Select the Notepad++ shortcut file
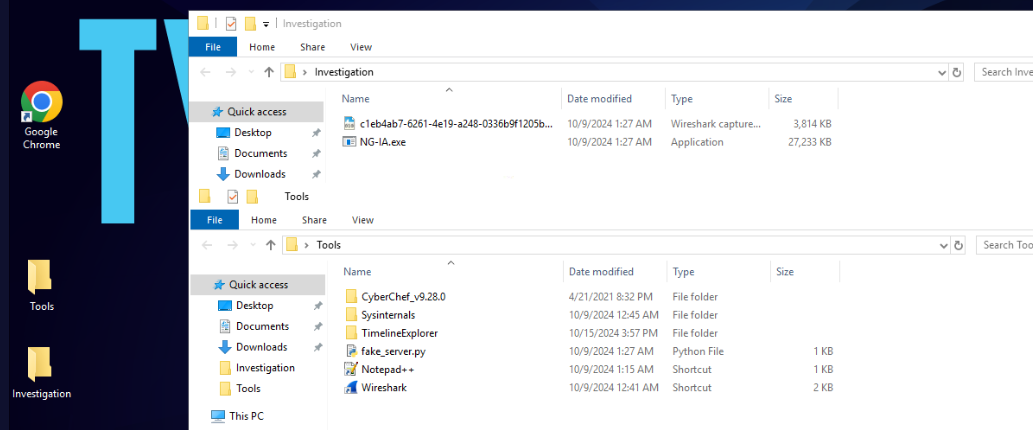 click(386, 369)
